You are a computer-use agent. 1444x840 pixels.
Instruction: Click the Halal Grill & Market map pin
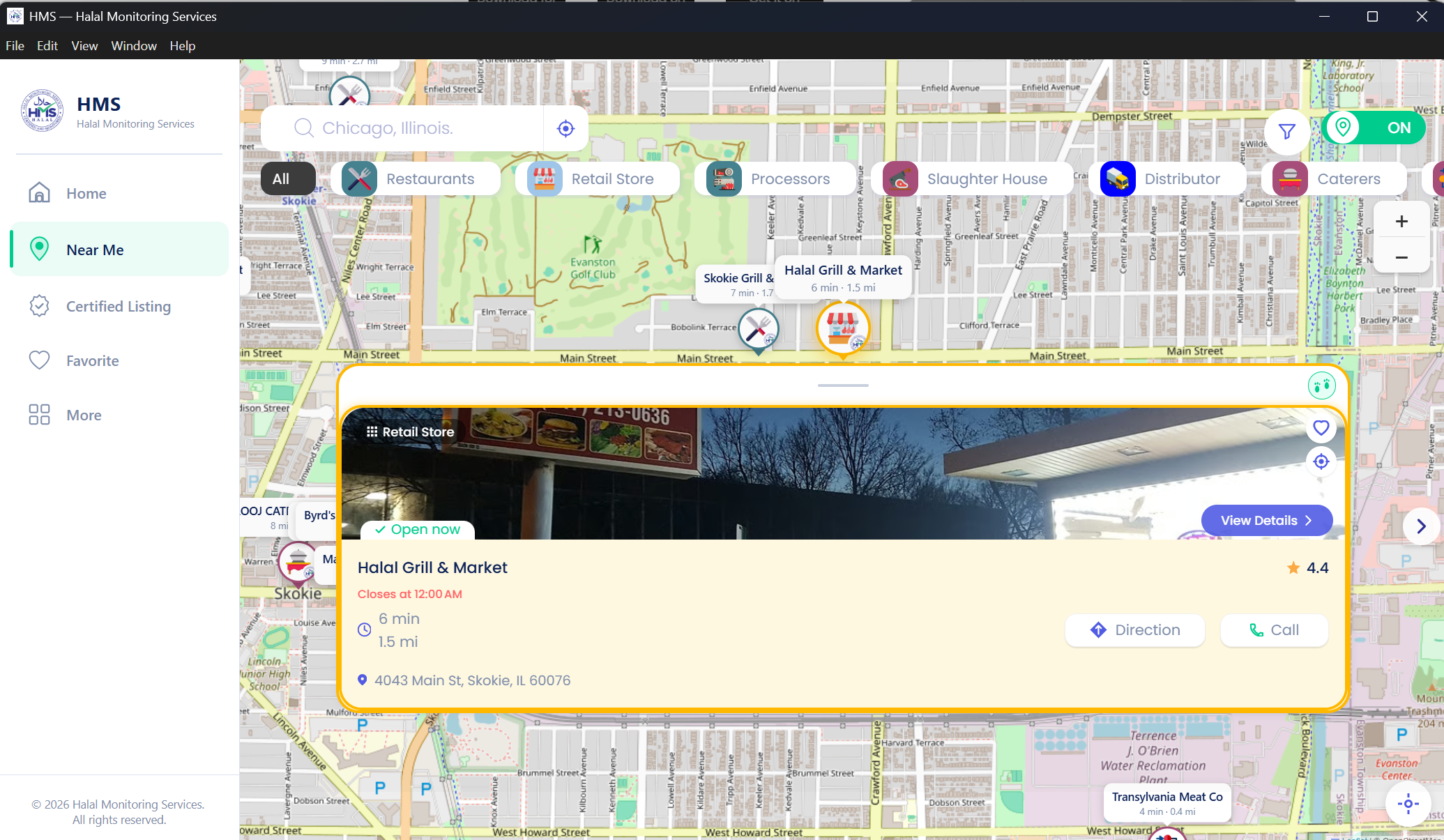(843, 328)
